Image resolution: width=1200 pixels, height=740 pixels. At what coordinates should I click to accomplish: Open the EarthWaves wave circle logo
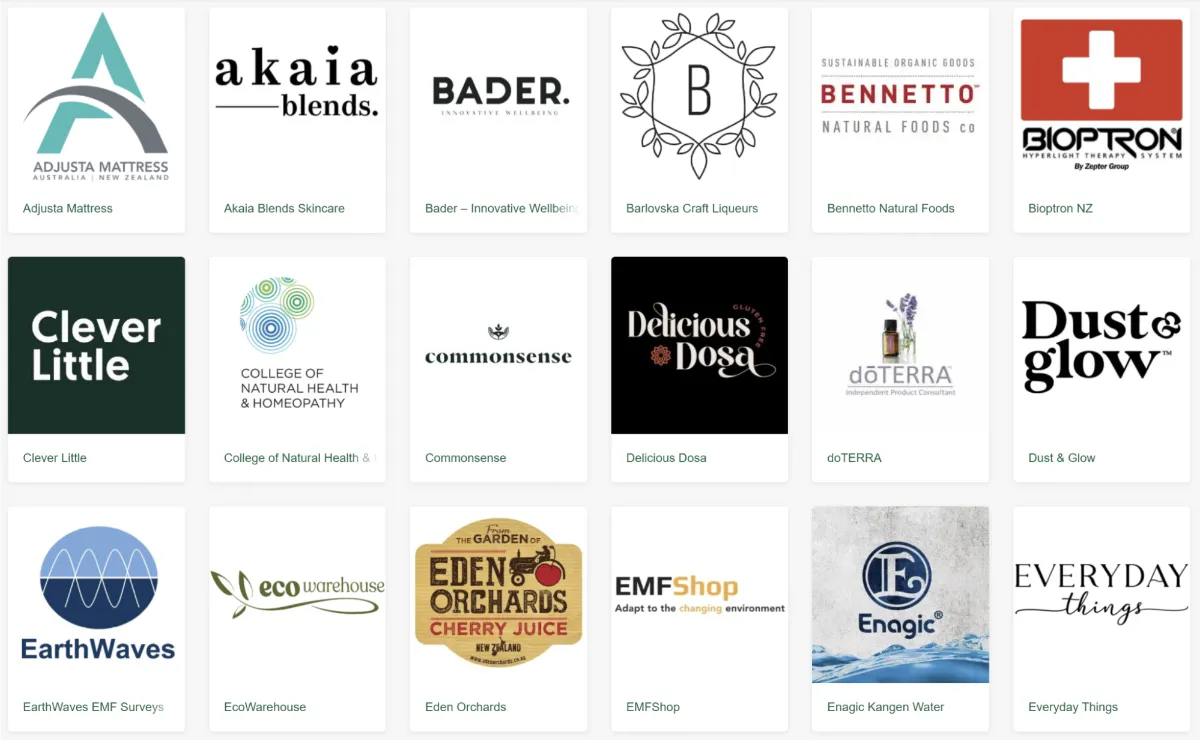(96, 594)
